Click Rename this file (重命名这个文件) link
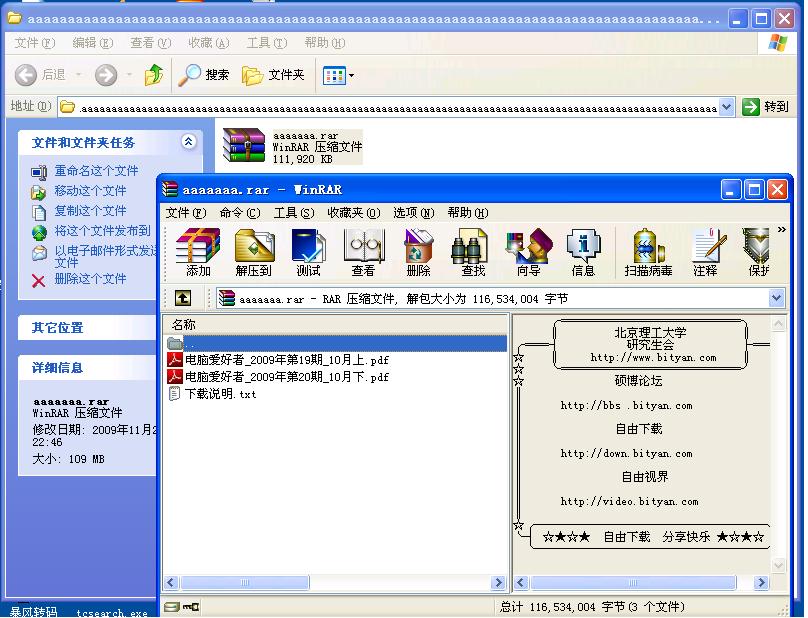This screenshot has height=618, width=808. (96, 171)
